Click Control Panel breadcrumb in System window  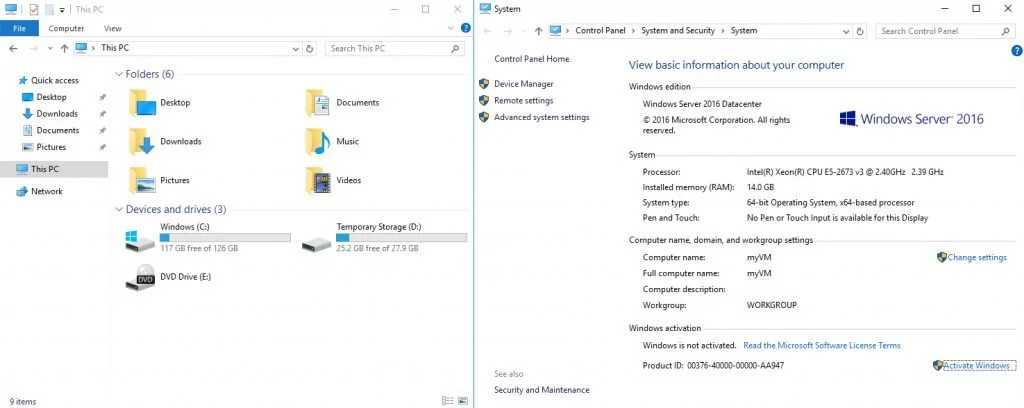click(600, 31)
